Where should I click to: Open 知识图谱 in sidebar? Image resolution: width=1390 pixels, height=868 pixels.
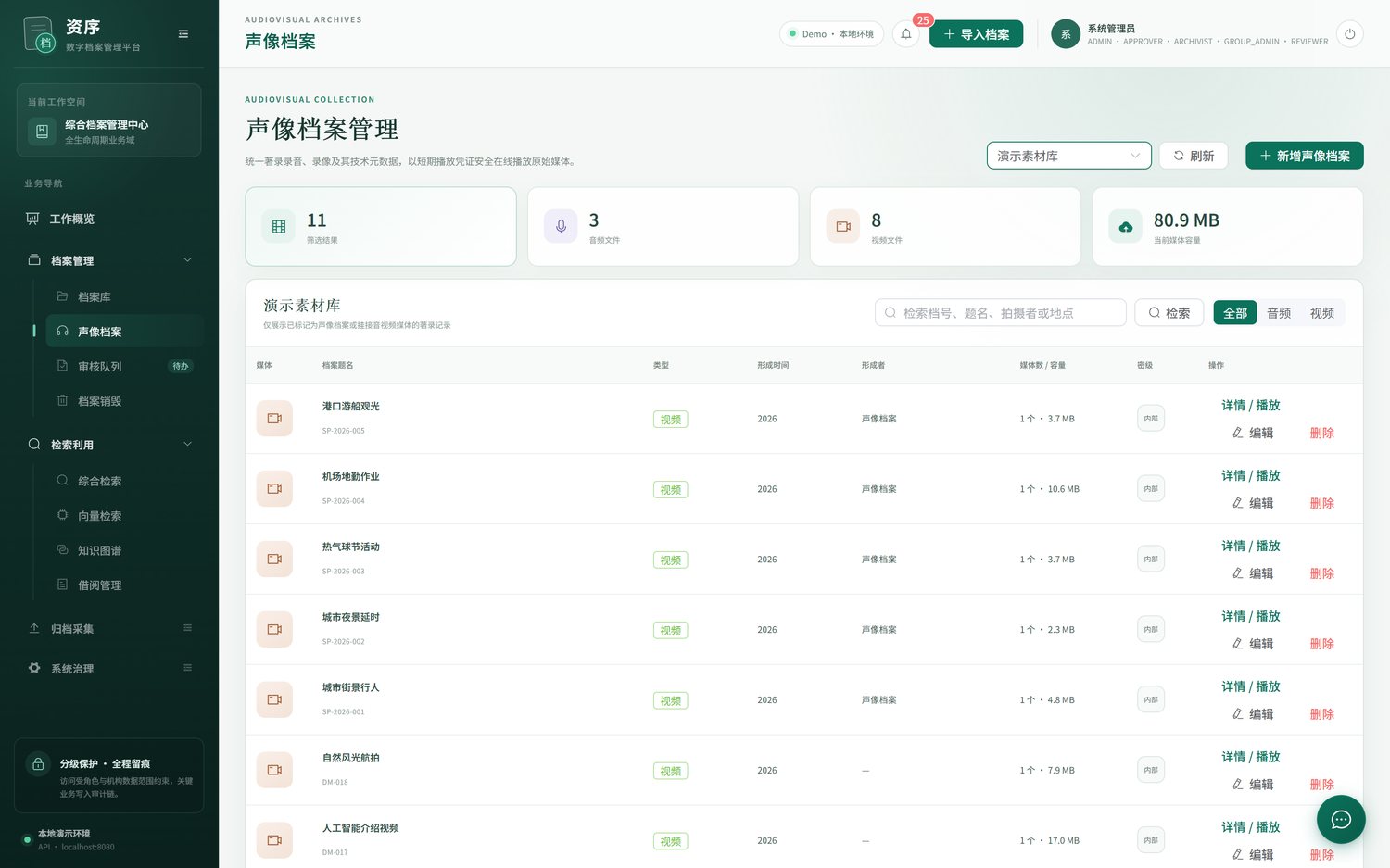click(x=124, y=550)
